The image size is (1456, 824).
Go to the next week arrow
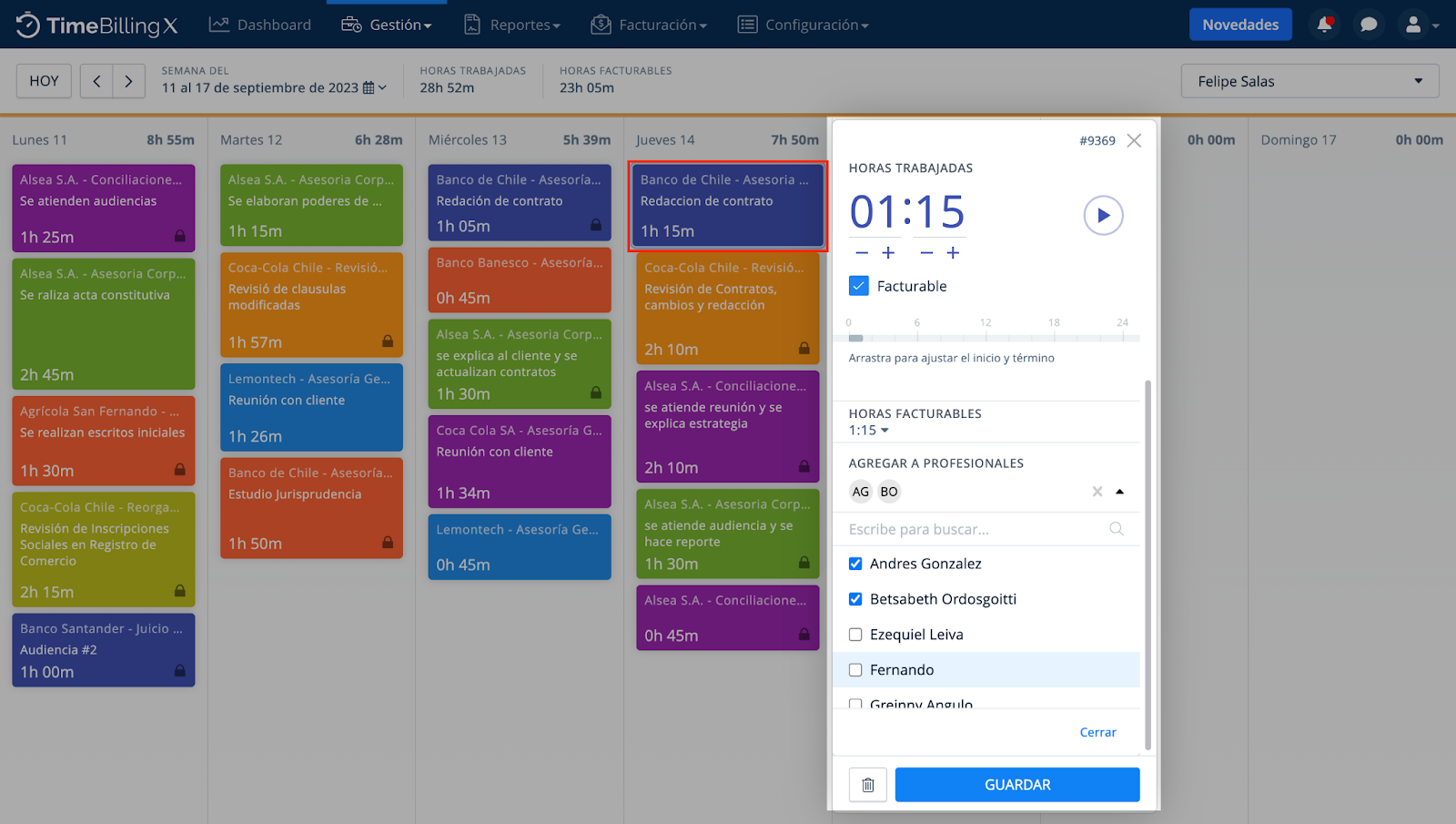129,81
